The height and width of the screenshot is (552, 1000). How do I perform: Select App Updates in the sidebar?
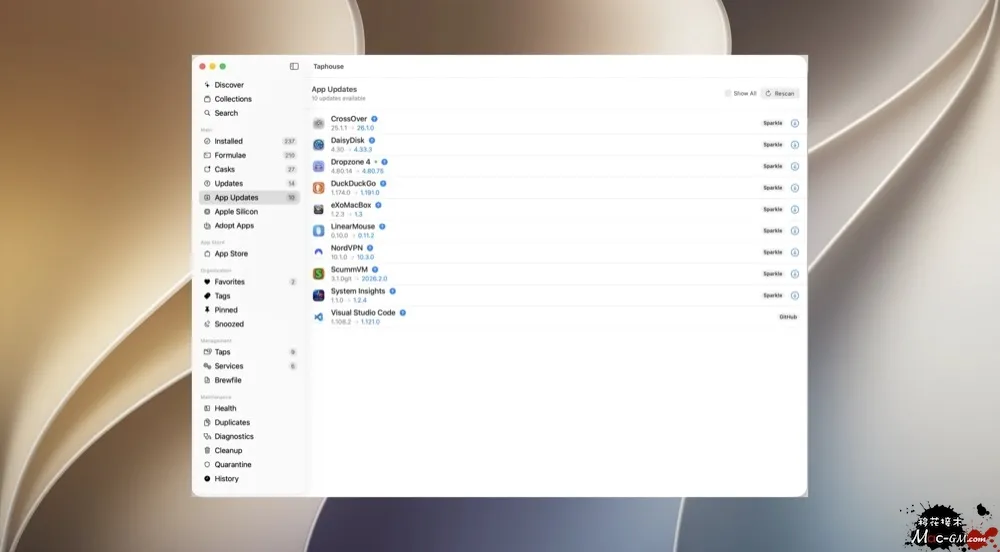[249, 198]
